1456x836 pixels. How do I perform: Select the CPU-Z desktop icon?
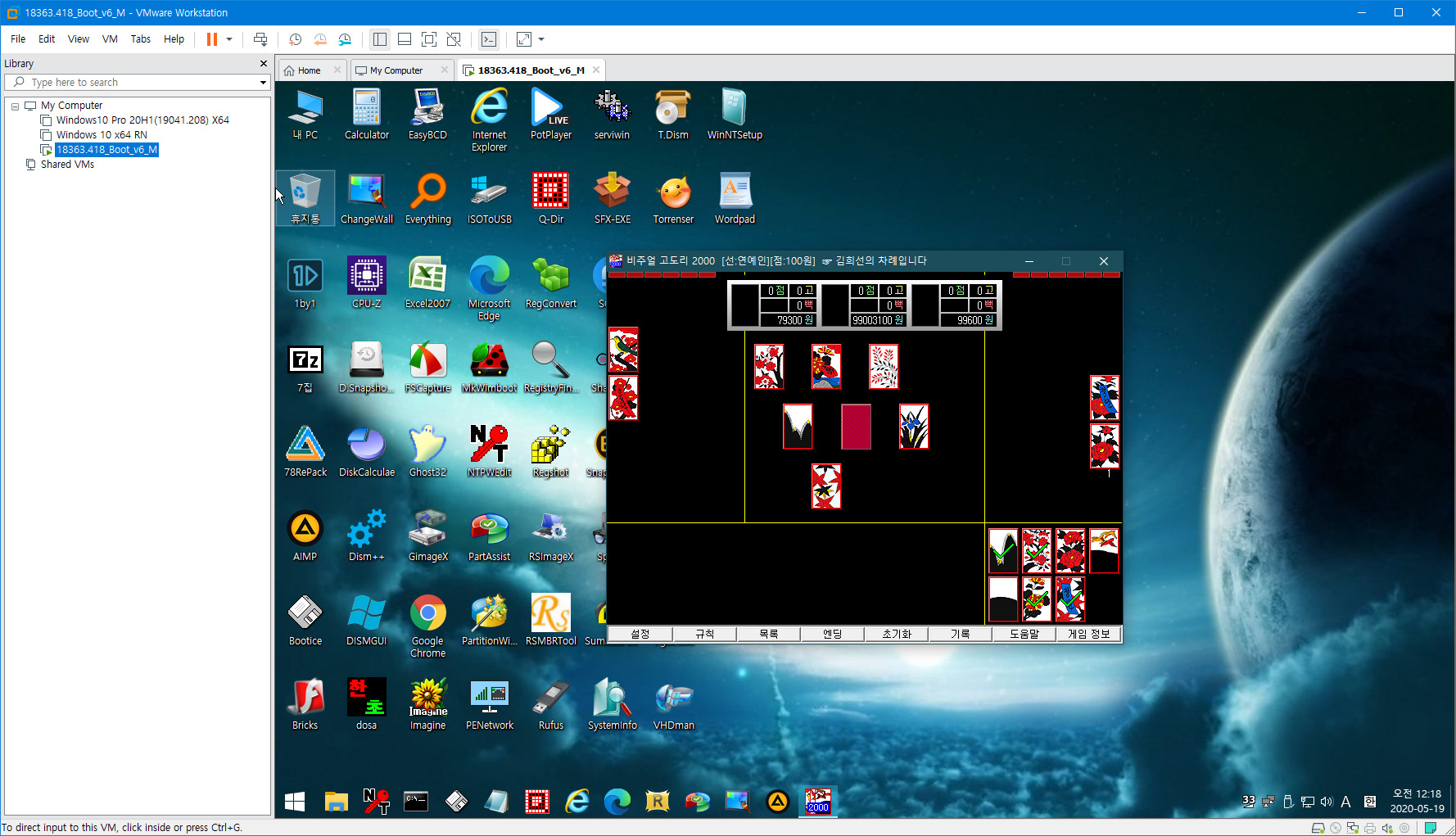coord(366,283)
